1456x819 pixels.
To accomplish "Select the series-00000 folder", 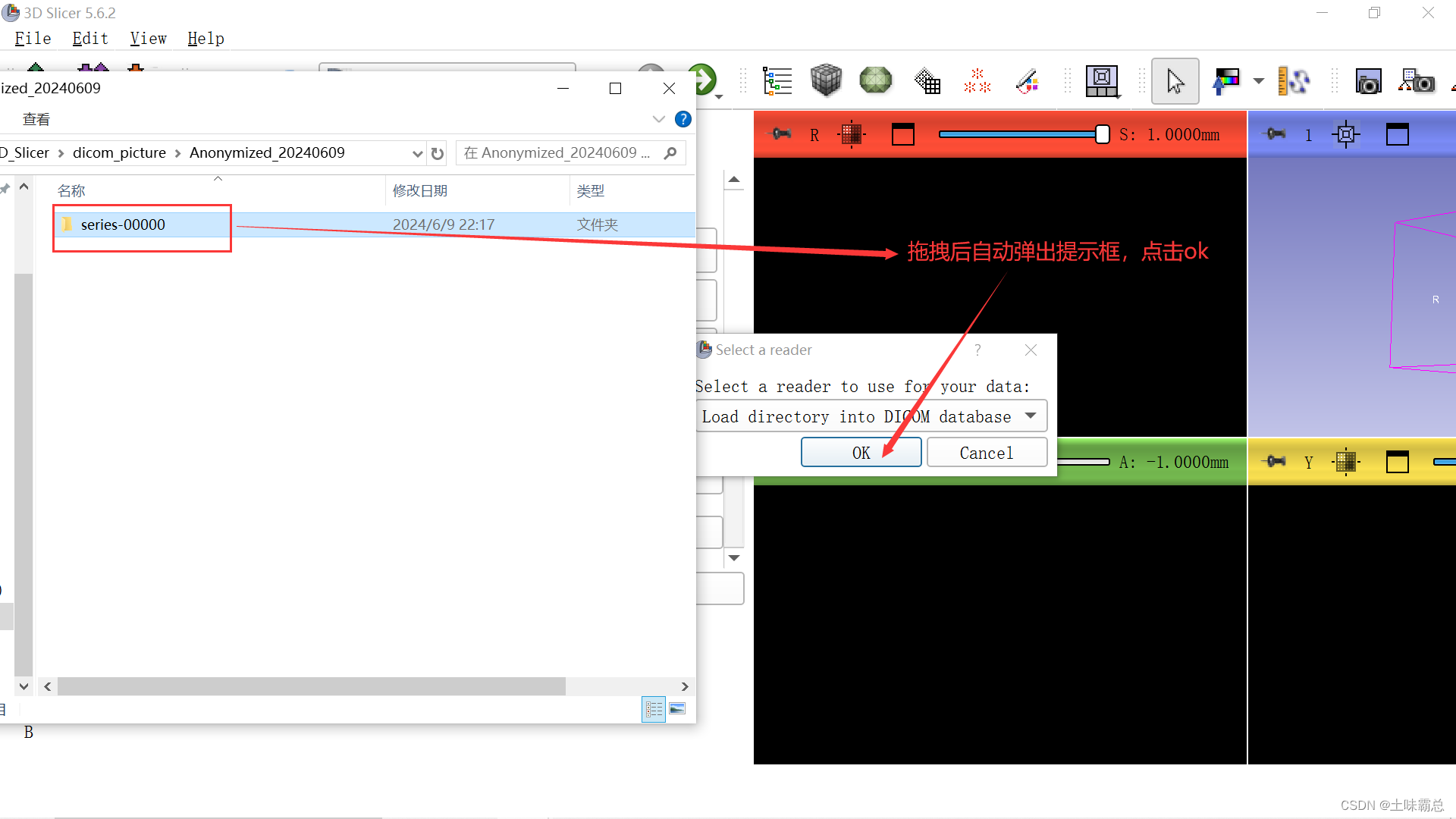I will pyautogui.click(x=123, y=224).
